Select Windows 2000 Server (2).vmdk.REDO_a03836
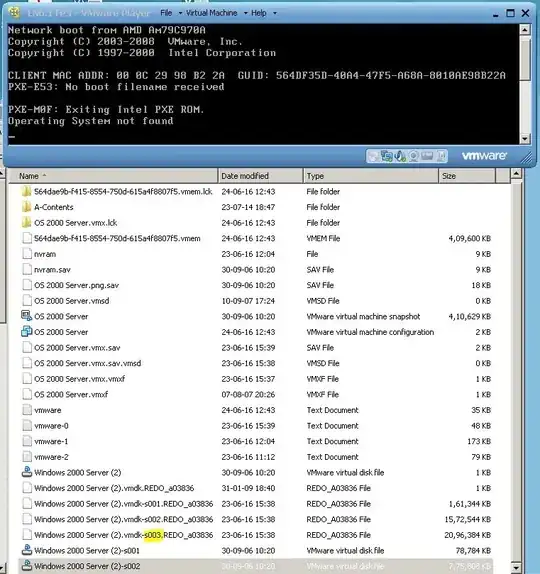 point(114,488)
